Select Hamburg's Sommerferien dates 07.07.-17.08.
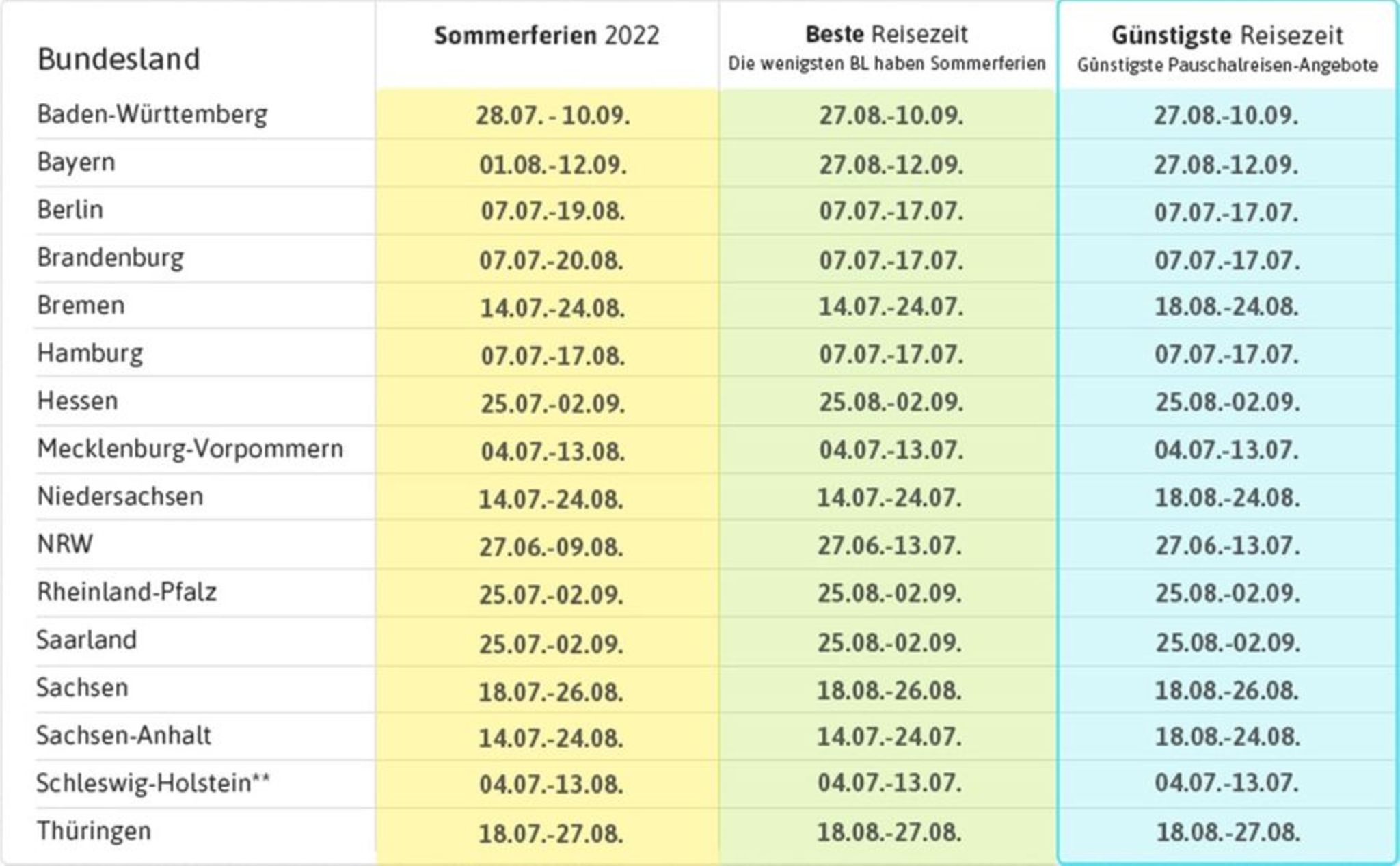Viewport: 1400px width, 866px height. coord(552,355)
